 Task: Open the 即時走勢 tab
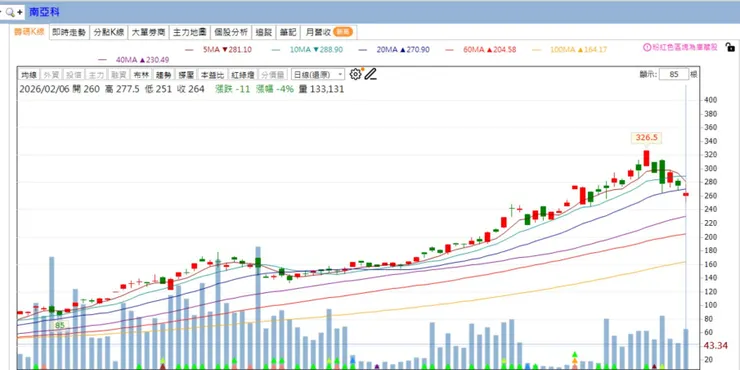(x=69, y=33)
